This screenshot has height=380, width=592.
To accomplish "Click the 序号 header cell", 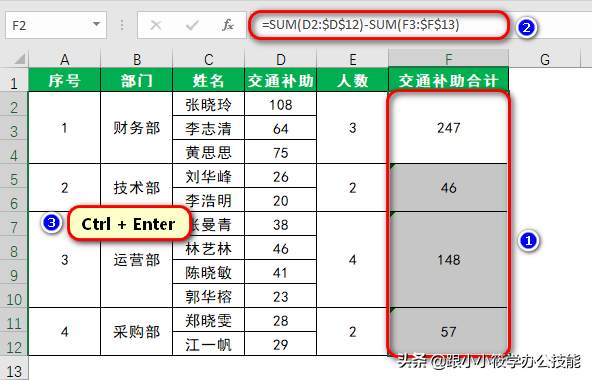I will 65,80.
